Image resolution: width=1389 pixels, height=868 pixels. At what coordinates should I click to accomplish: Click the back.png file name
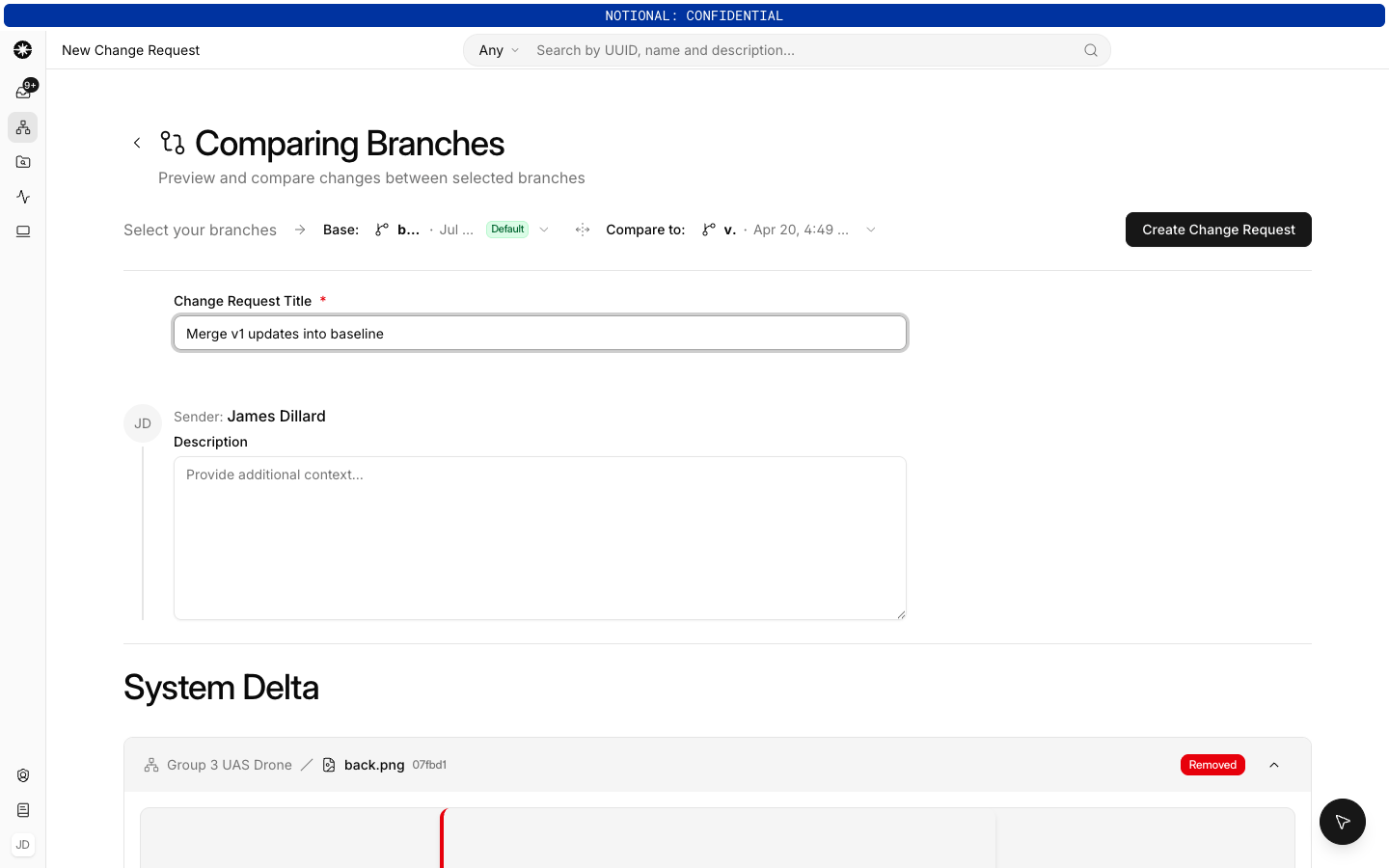coord(374,765)
